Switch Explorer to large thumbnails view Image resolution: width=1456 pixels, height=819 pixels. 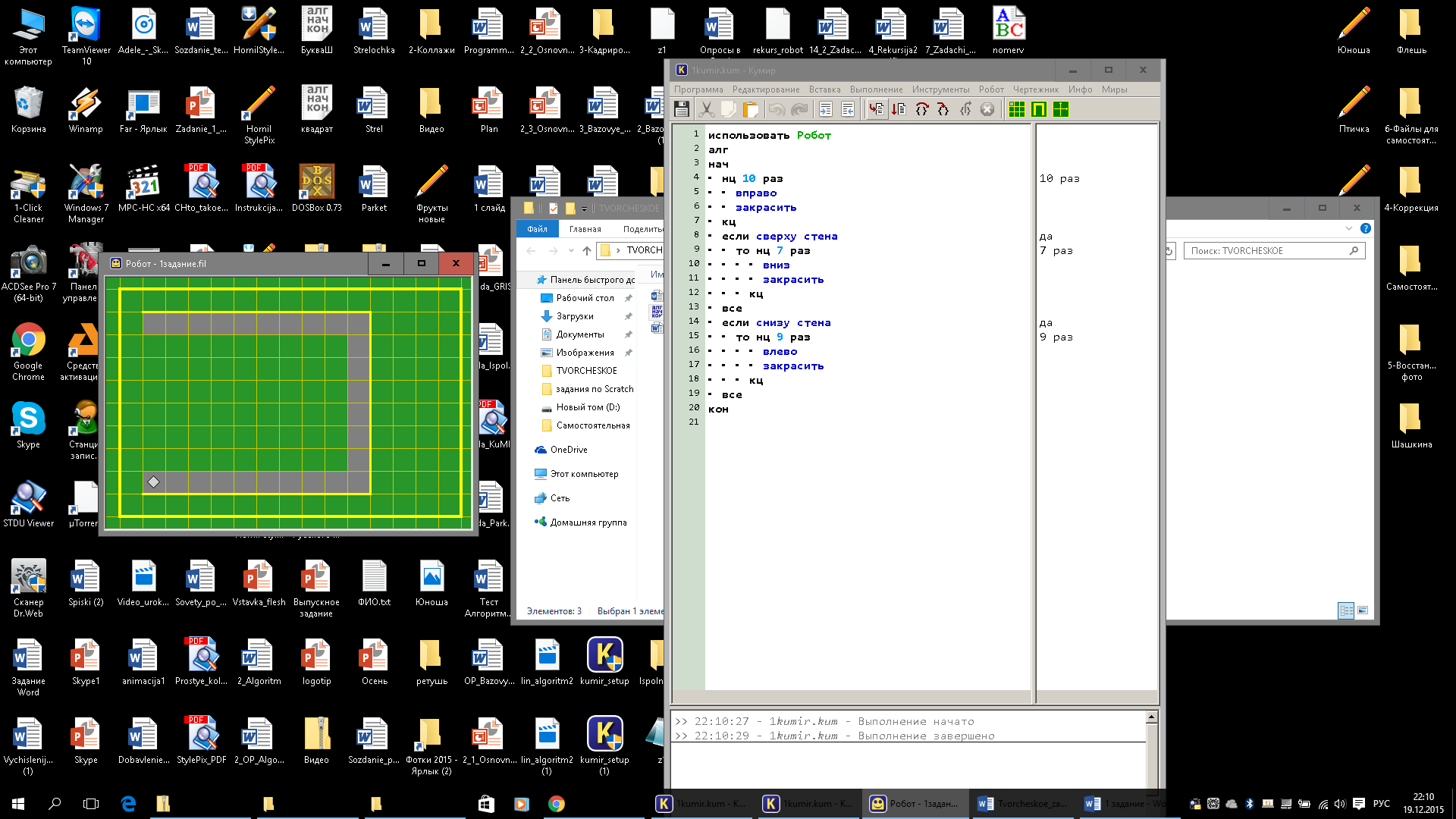(1363, 610)
